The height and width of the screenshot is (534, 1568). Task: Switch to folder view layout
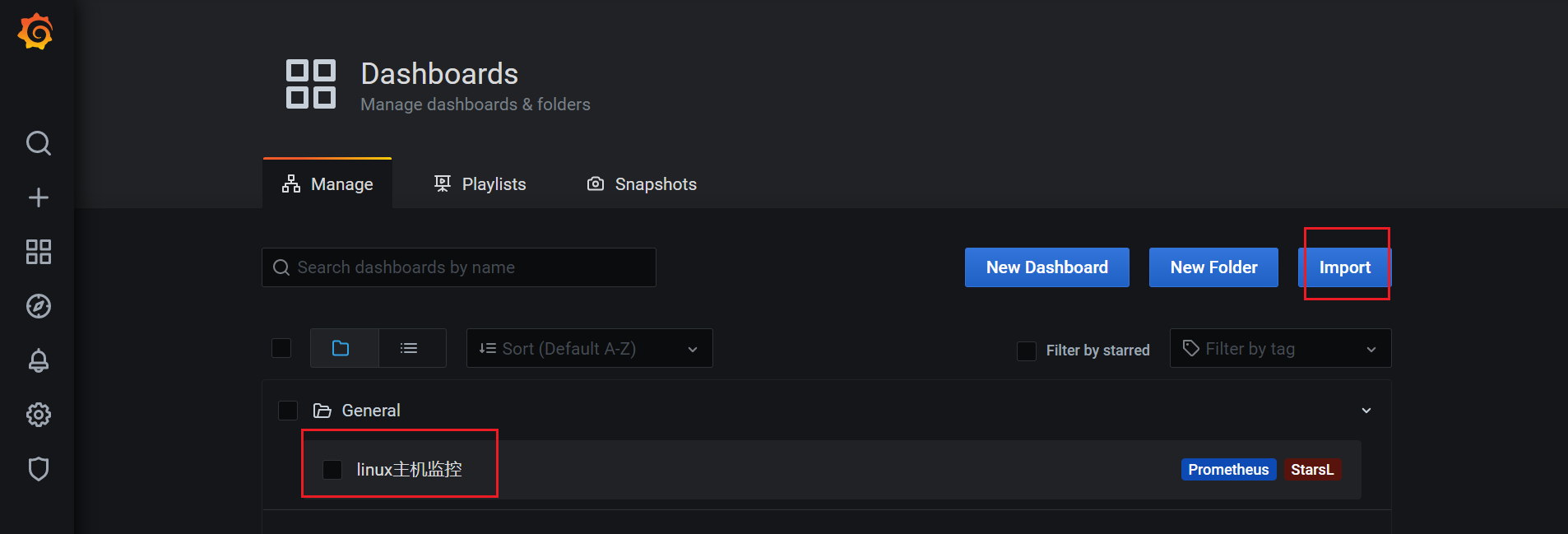pos(341,348)
